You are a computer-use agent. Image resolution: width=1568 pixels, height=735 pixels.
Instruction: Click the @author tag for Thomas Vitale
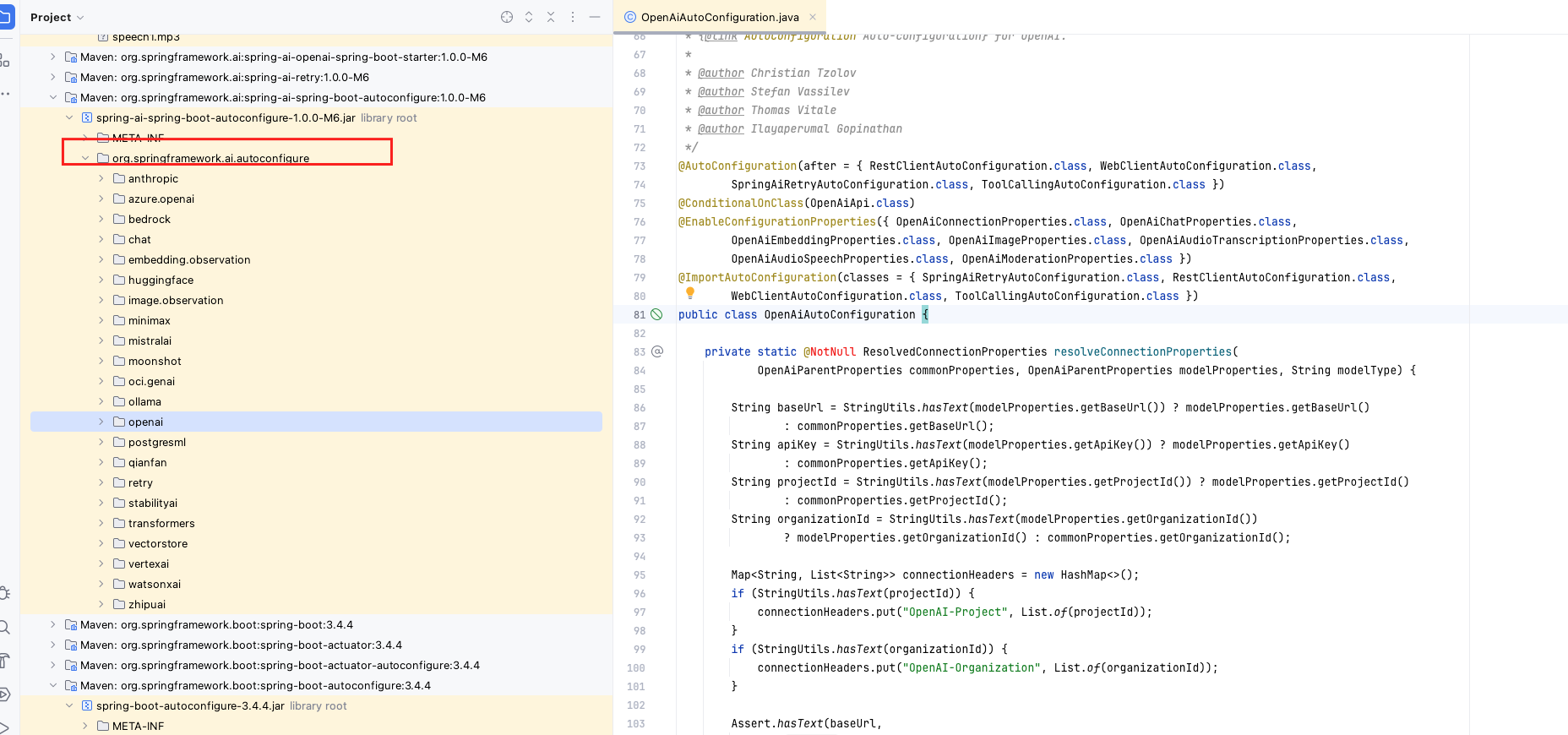[x=721, y=111]
